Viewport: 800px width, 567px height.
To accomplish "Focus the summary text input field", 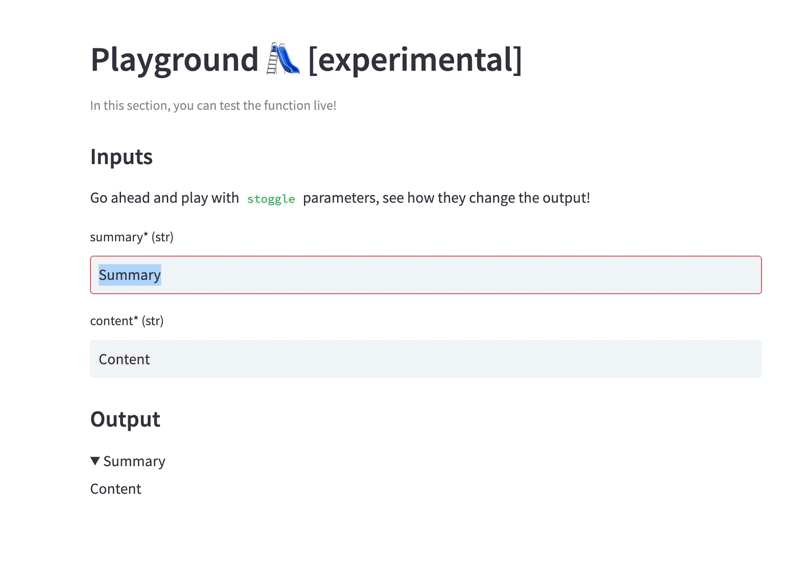I will coord(425,275).
